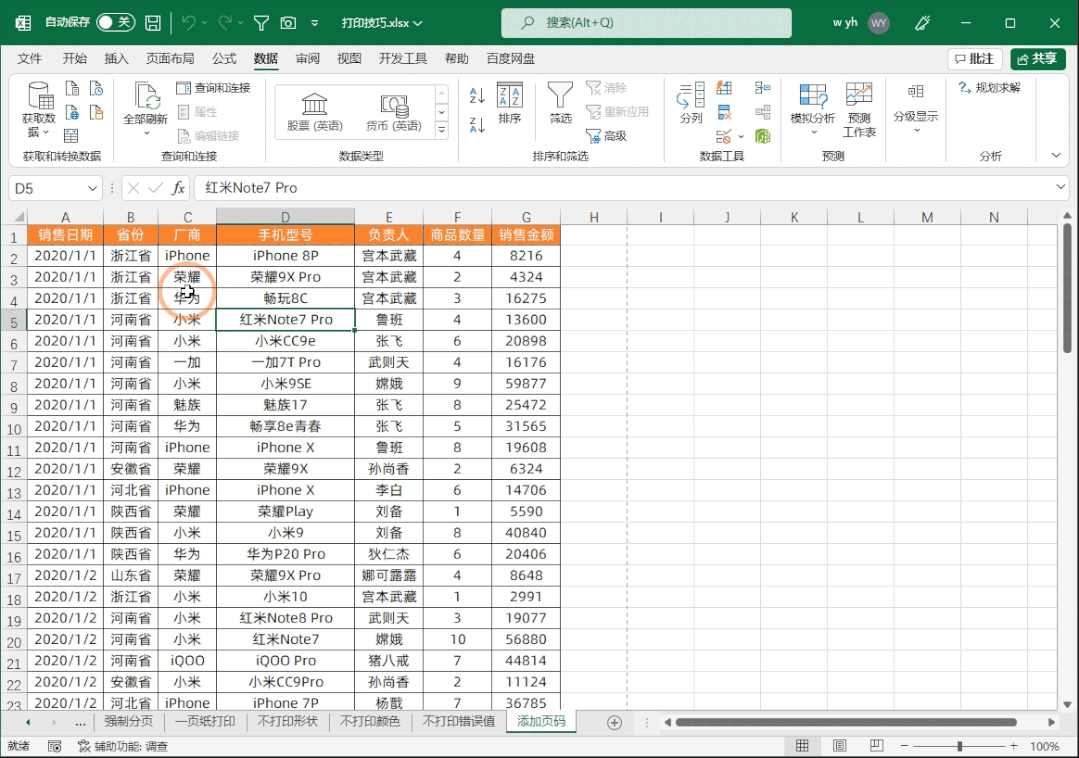This screenshot has height=758, width=1079.
Task: Click the 共享 share button
Action: pos(1037,59)
